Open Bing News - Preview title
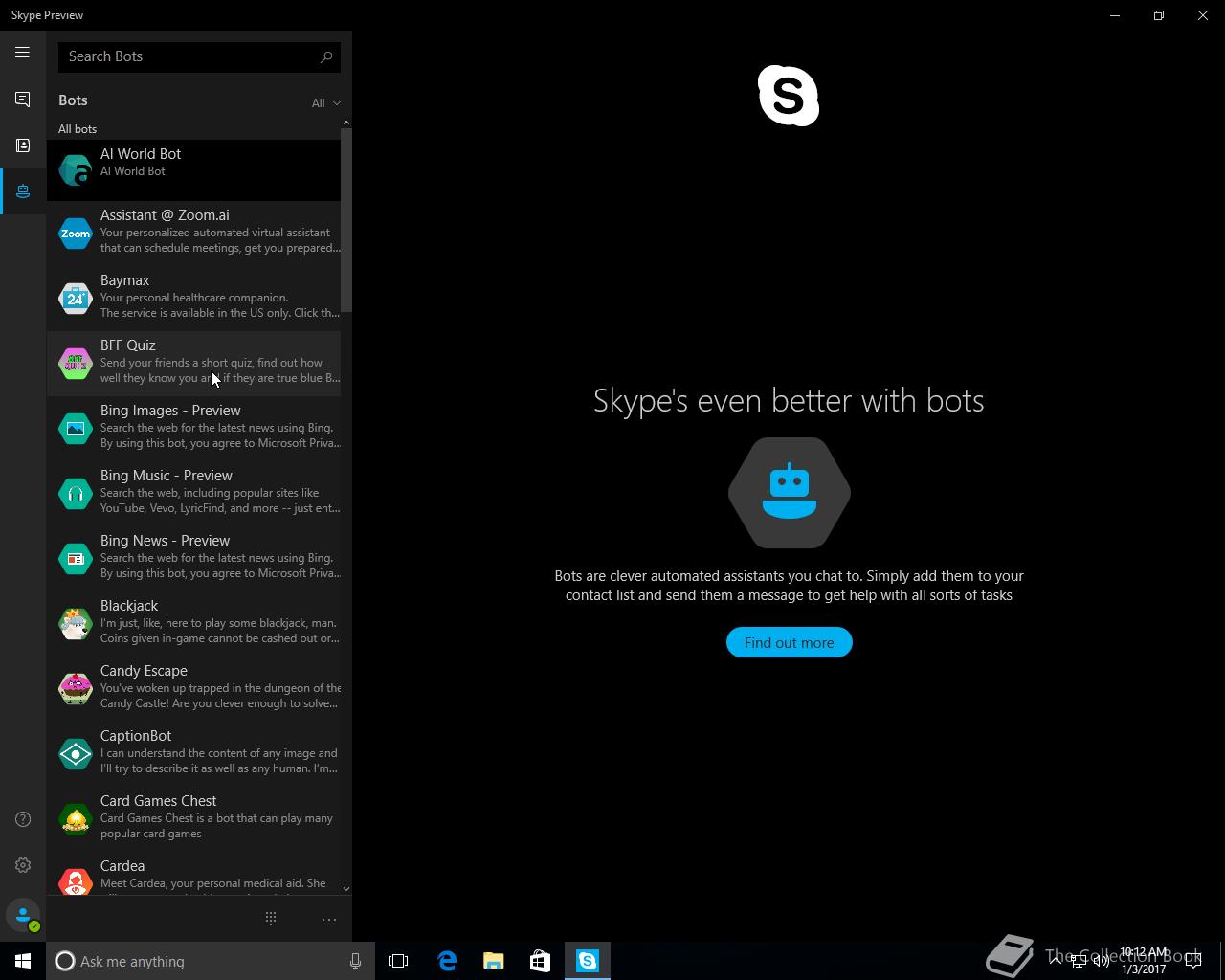Viewport: 1225px width, 980px height. tap(166, 541)
